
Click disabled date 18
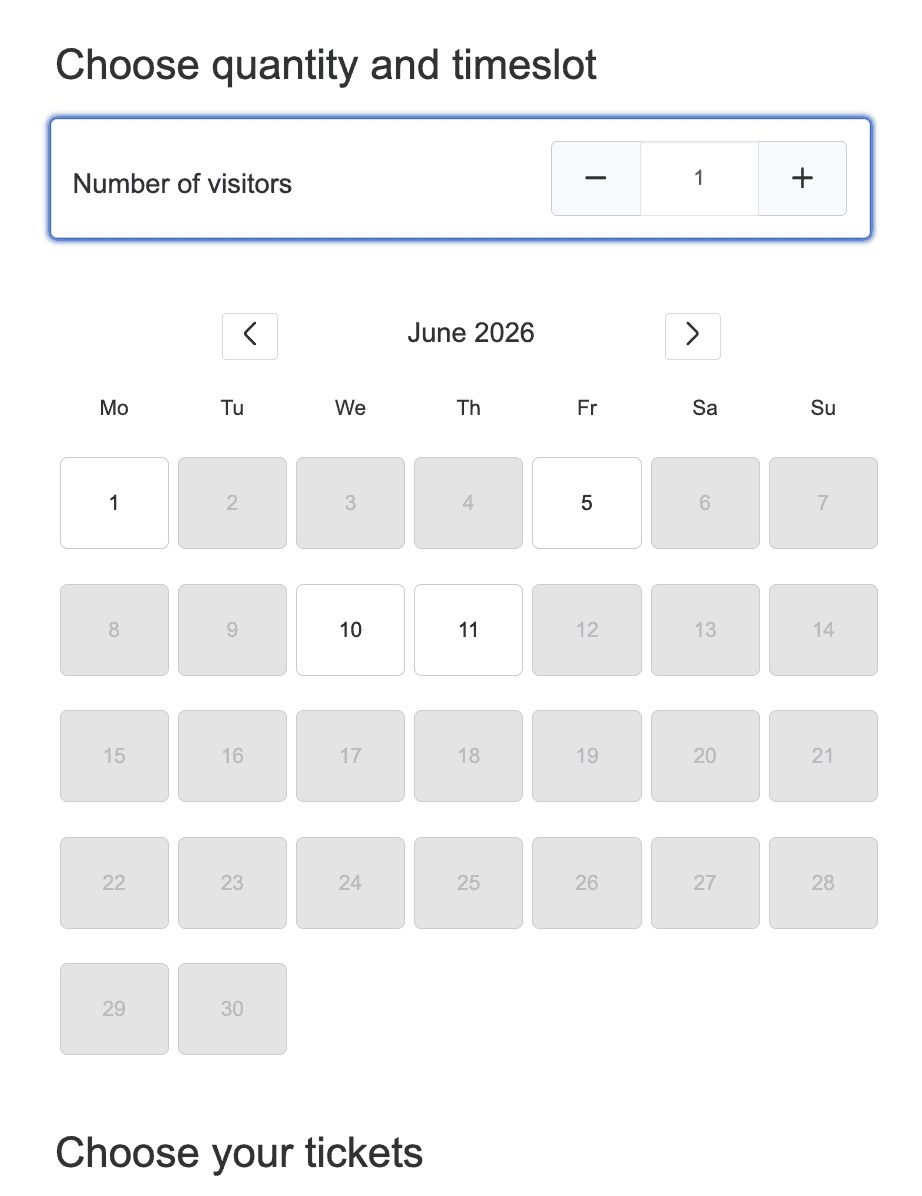click(x=468, y=756)
